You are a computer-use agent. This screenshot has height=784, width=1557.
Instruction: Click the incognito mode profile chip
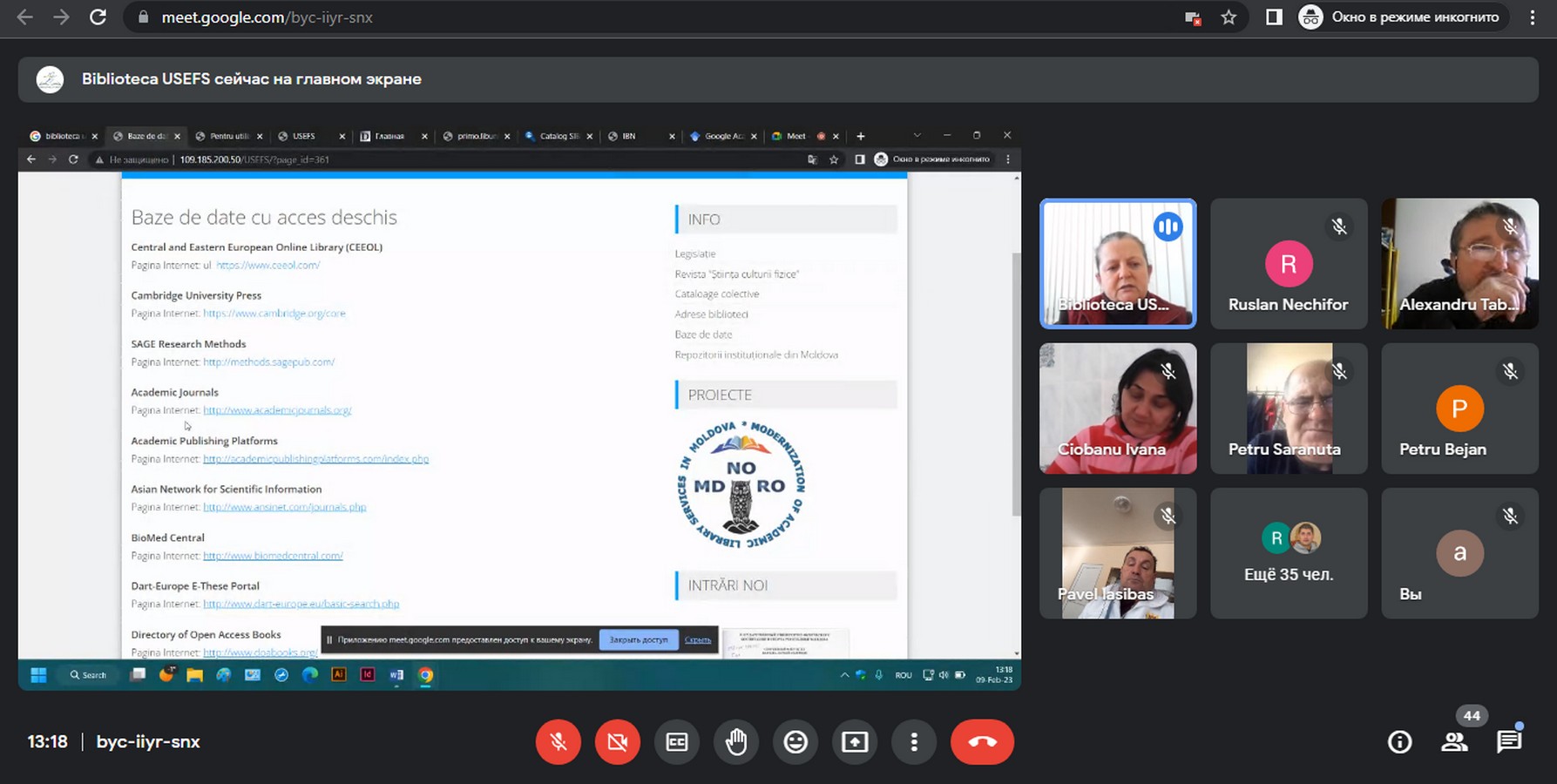[1402, 17]
